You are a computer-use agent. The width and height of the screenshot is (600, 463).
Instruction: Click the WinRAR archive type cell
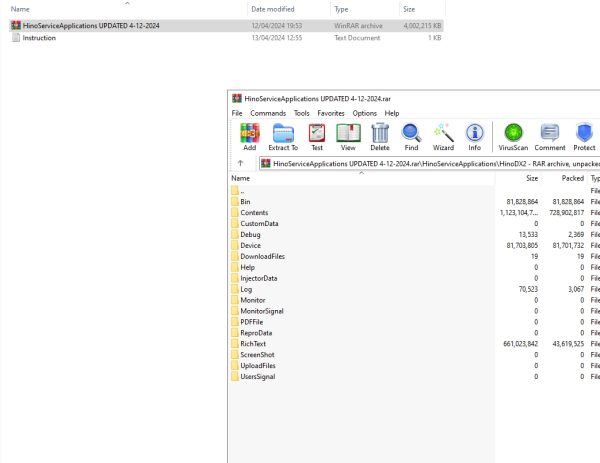click(358, 26)
